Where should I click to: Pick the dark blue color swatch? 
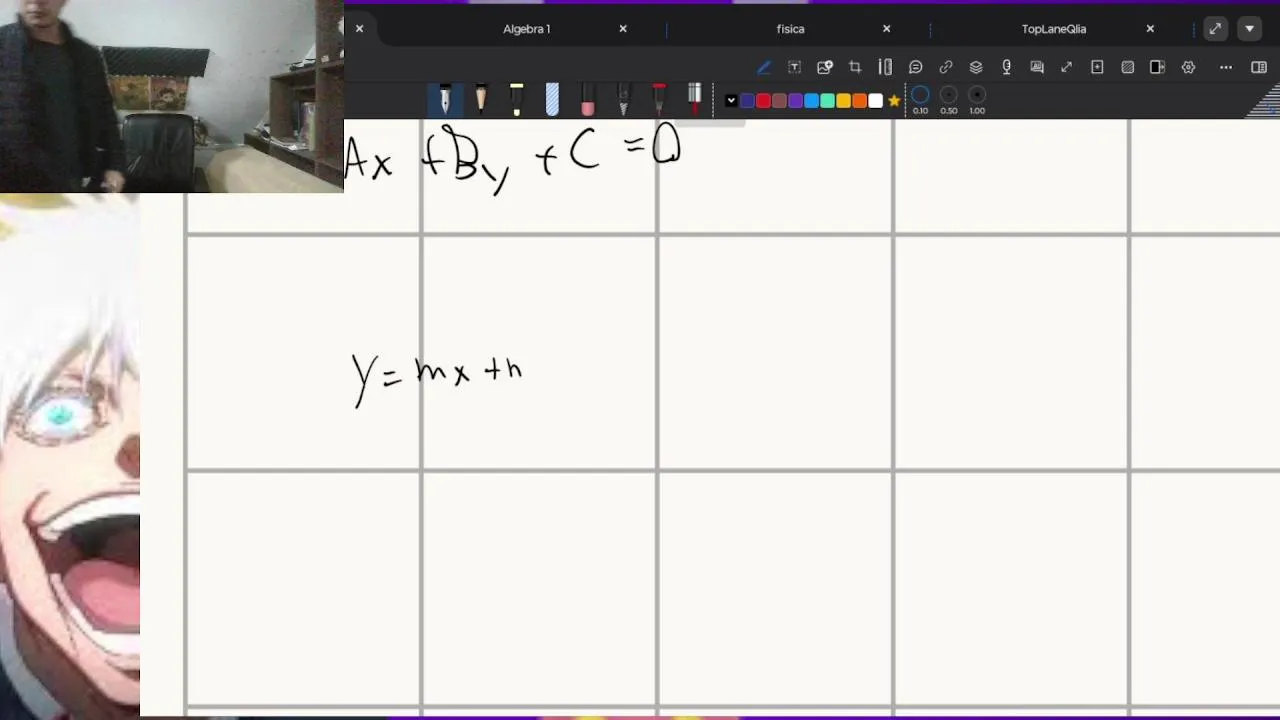pyautogui.click(x=747, y=101)
